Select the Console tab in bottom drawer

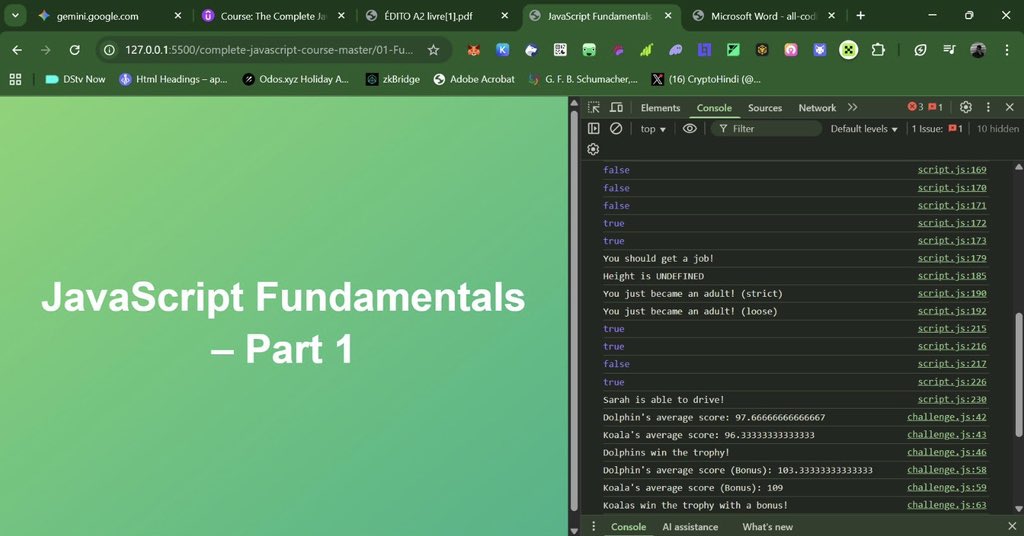628,527
